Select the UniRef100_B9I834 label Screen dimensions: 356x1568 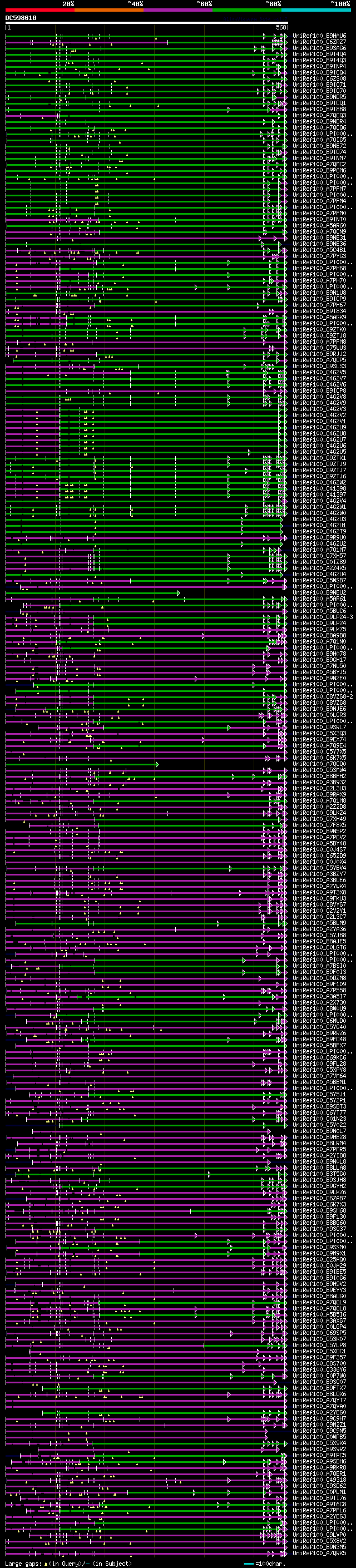pyautogui.click(x=319, y=311)
